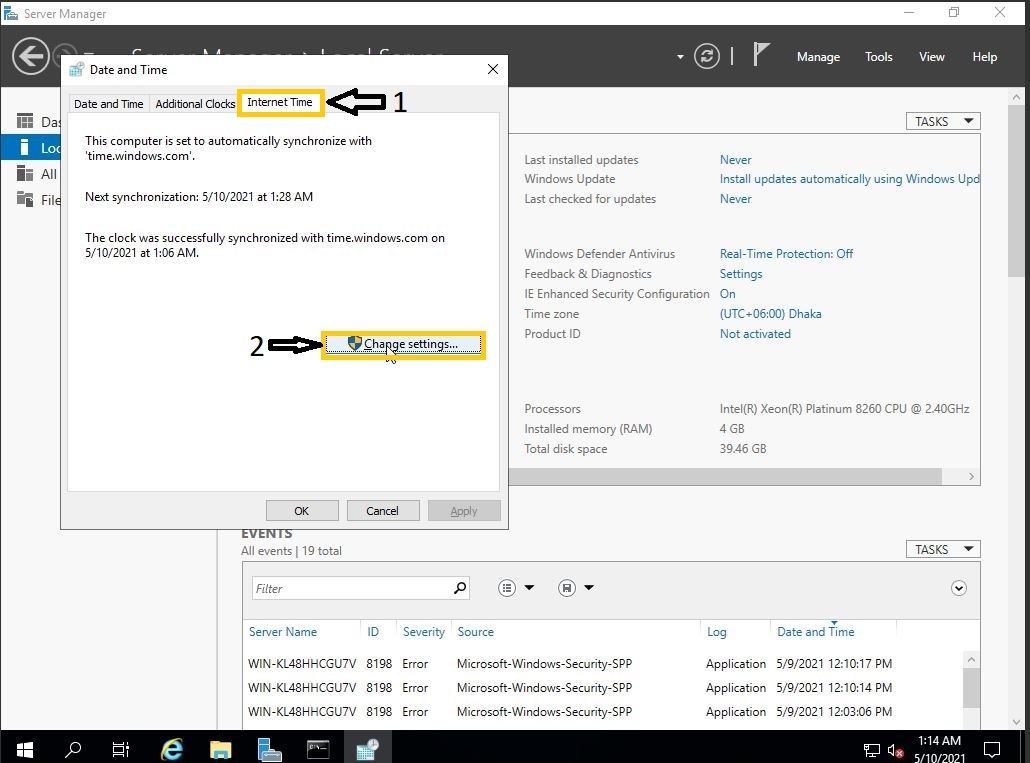Open the Tools menu
The image size is (1030, 763).
(878, 57)
